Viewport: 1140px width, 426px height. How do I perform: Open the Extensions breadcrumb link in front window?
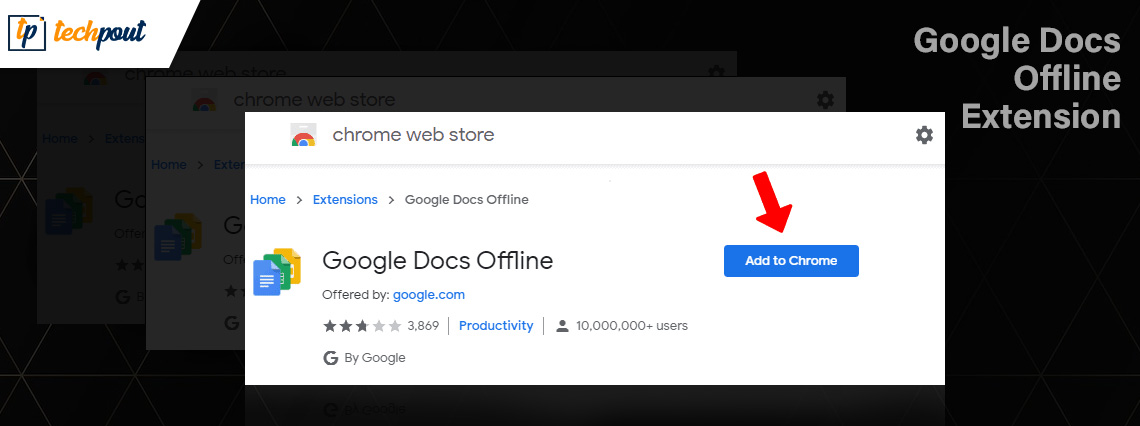345,199
